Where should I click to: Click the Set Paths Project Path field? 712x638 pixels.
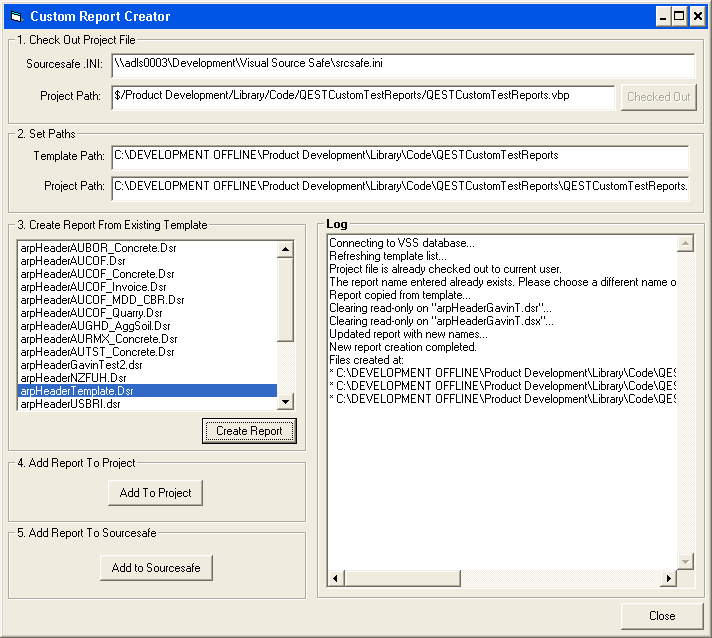399,186
